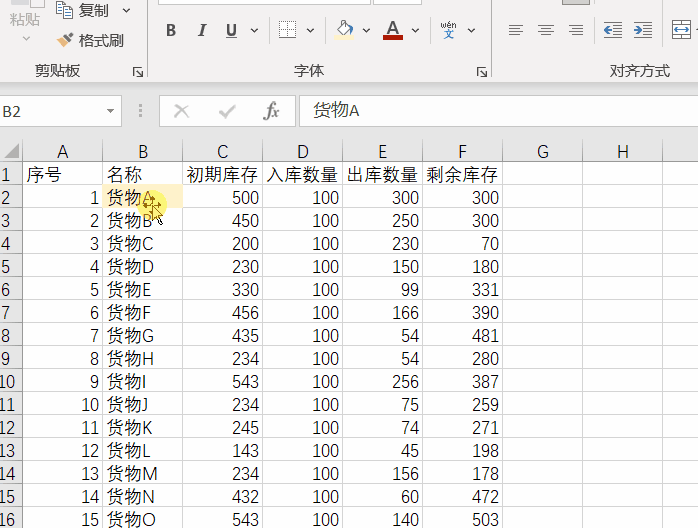
Task: Open underline style dropdown arrow
Action: pos(254,31)
